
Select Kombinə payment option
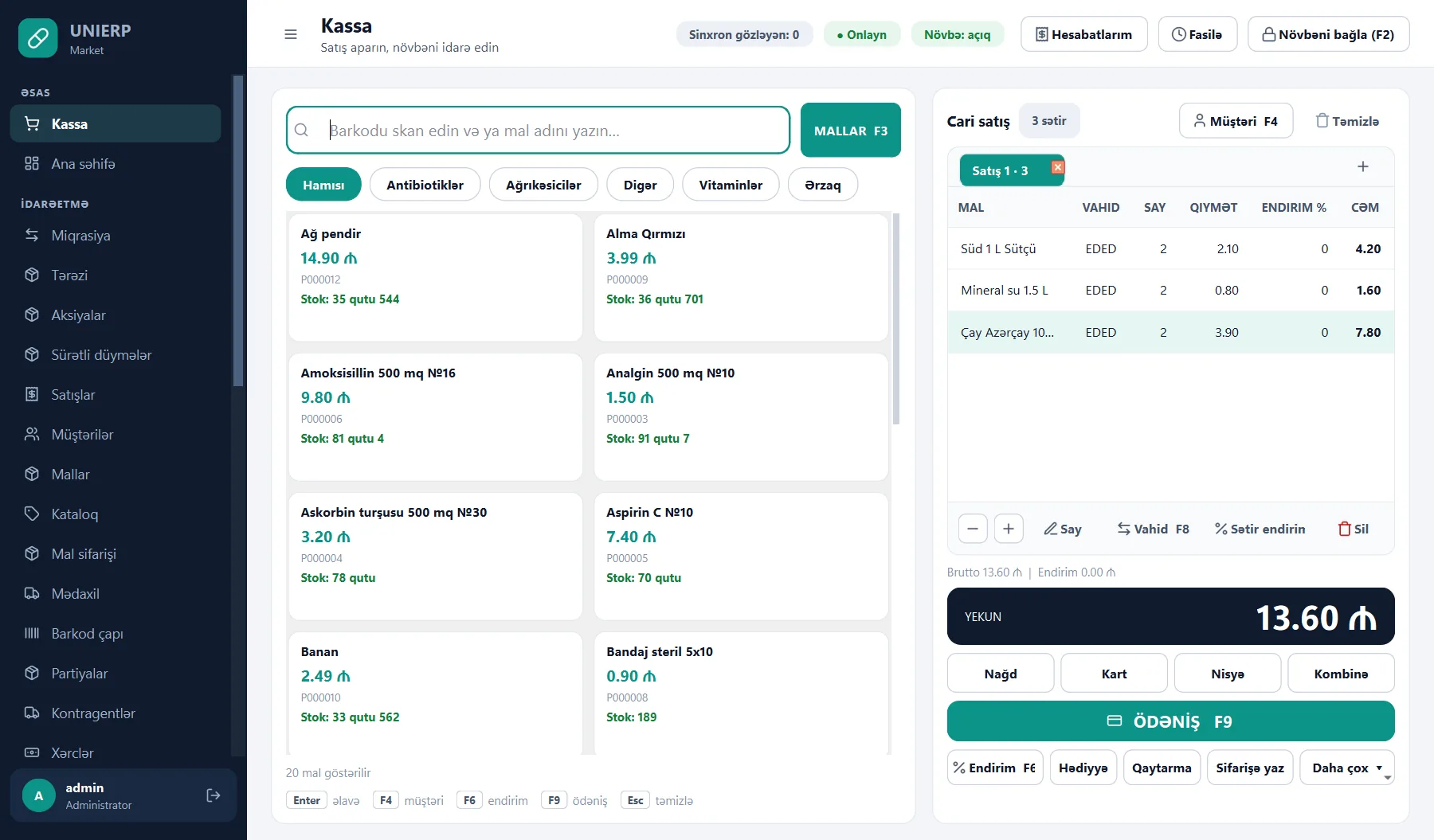1341,674
